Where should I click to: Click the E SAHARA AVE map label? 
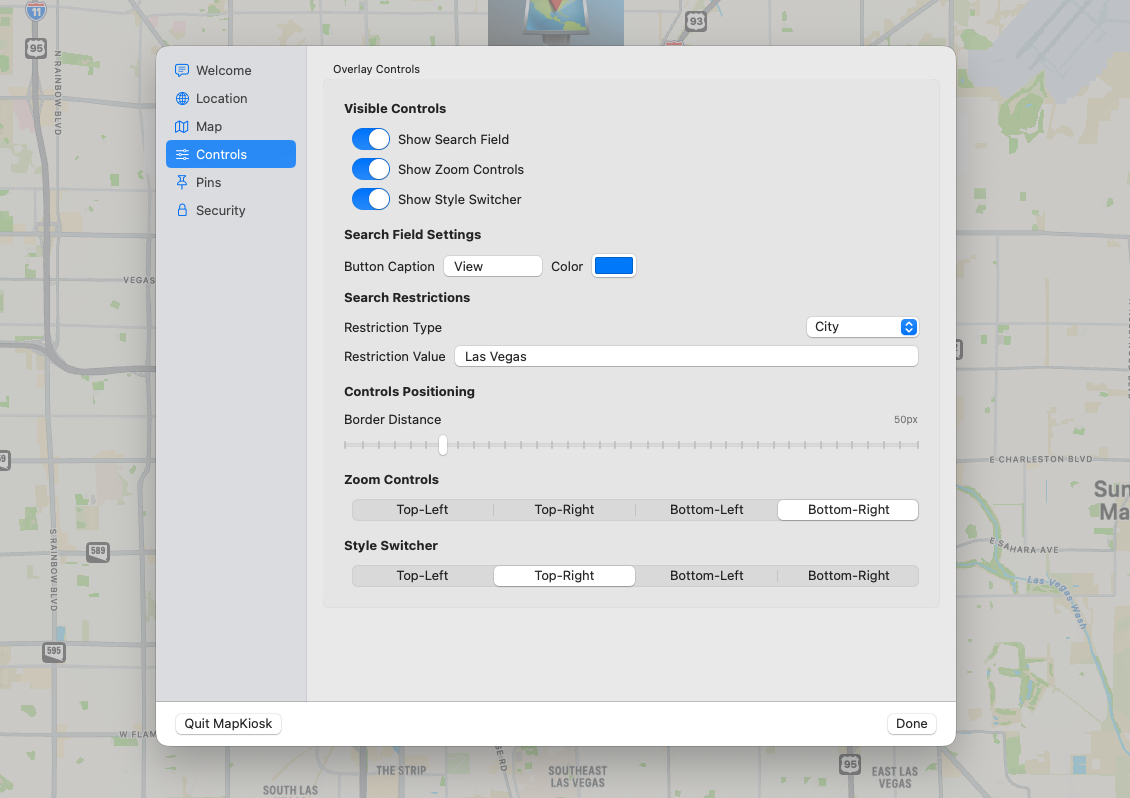pyautogui.click(x=1023, y=546)
